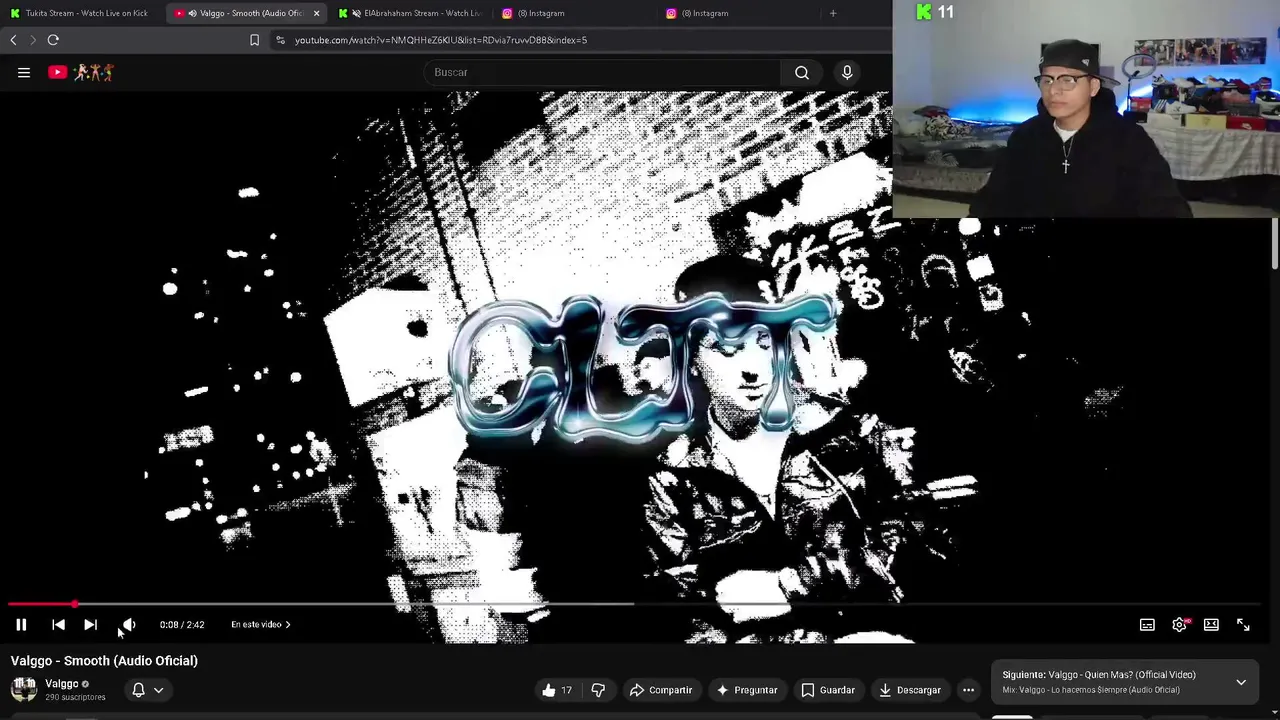Expand the Siguiente playlist panel chevron
This screenshot has height=720, width=1280.
click(1241, 682)
